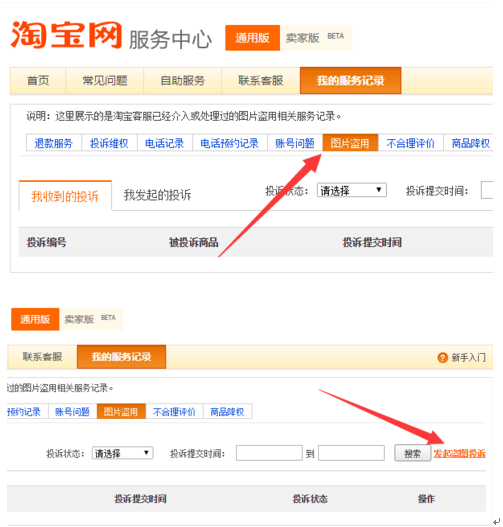Switch to 卖家版 BETA beside the 服务中心 title
The width and height of the screenshot is (503, 527).
pyautogui.click(x=315, y=38)
